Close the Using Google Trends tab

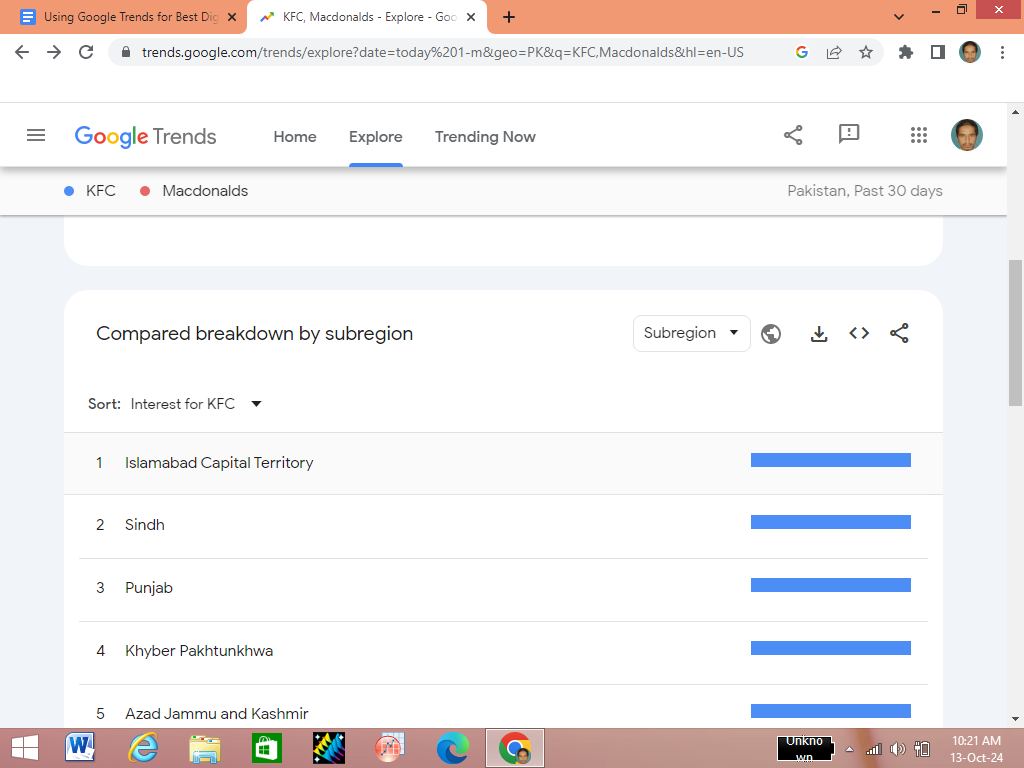[232, 17]
